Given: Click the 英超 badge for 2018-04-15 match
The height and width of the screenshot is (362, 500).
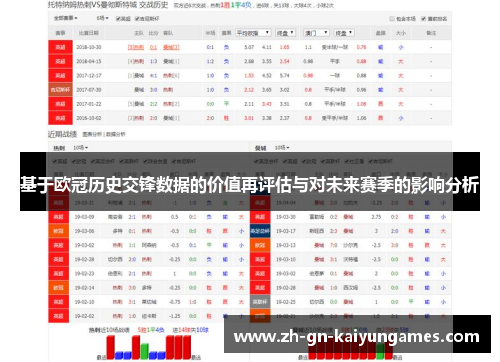Looking at the screenshot, I should tap(60, 61).
